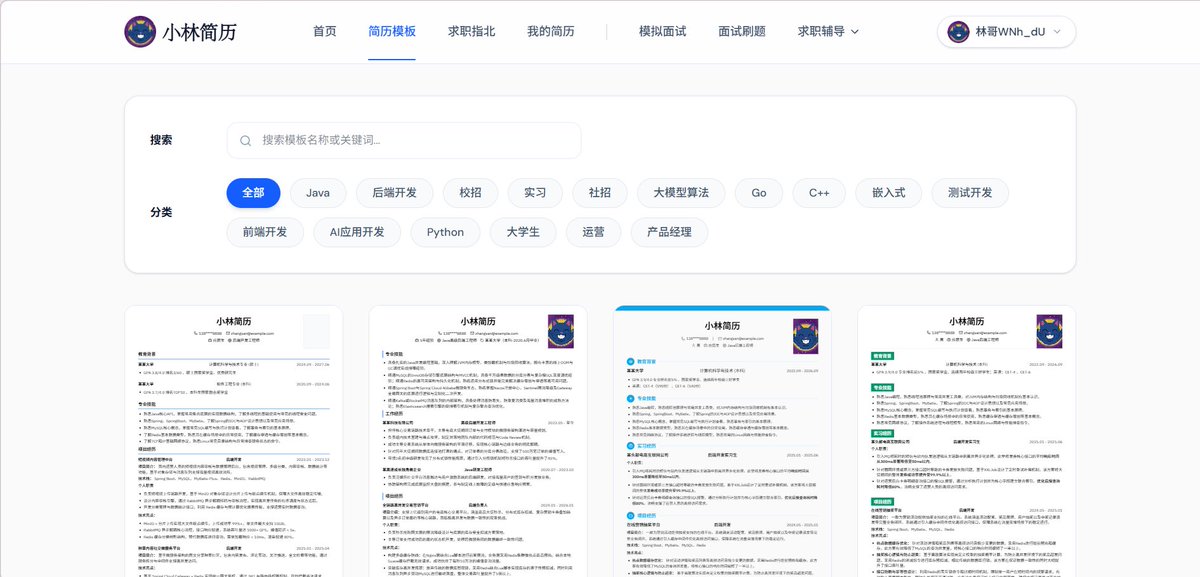Screen dimensions: 1200x577
Task: Filter templates by 社招
Action: click(x=600, y=193)
